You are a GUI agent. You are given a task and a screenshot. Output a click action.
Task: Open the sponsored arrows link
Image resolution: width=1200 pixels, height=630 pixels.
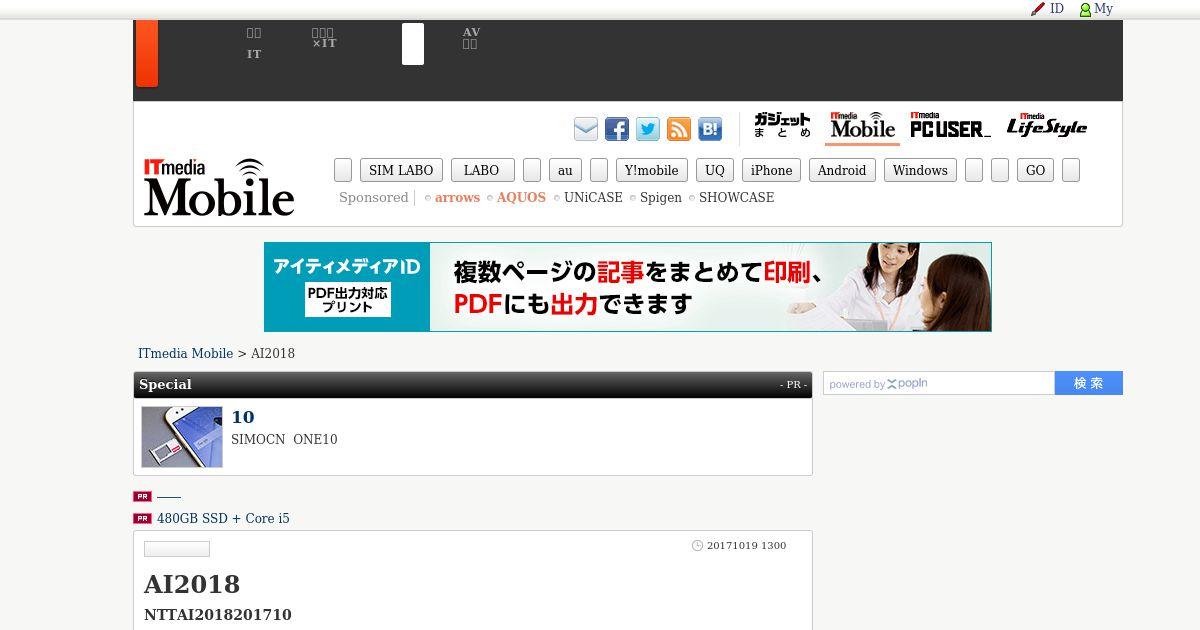coord(457,198)
